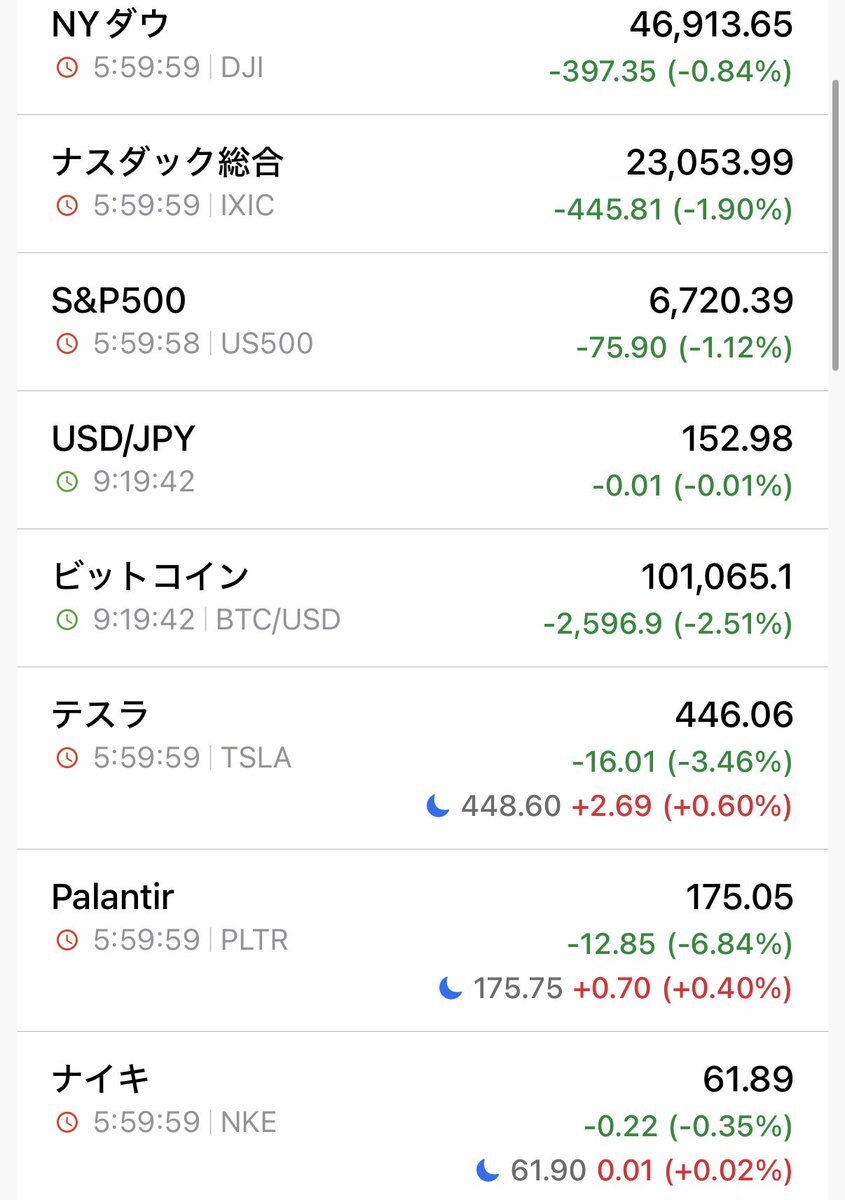The width and height of the screenshot is (845, 1200).
Task: Open the ナスダック総合 index row
Action: point(168,162)
